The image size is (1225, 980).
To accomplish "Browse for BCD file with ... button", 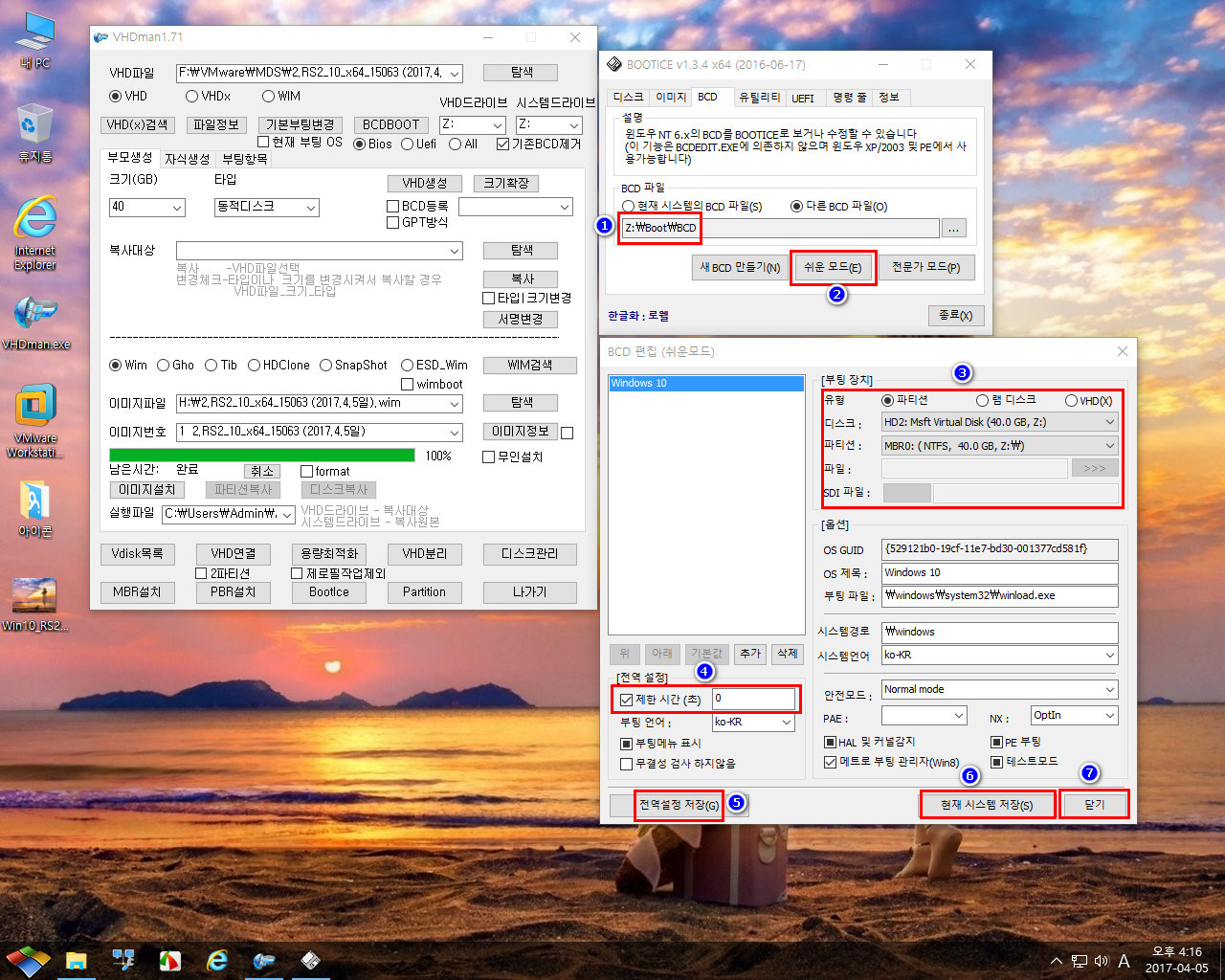I will click(x=954, y=229).
